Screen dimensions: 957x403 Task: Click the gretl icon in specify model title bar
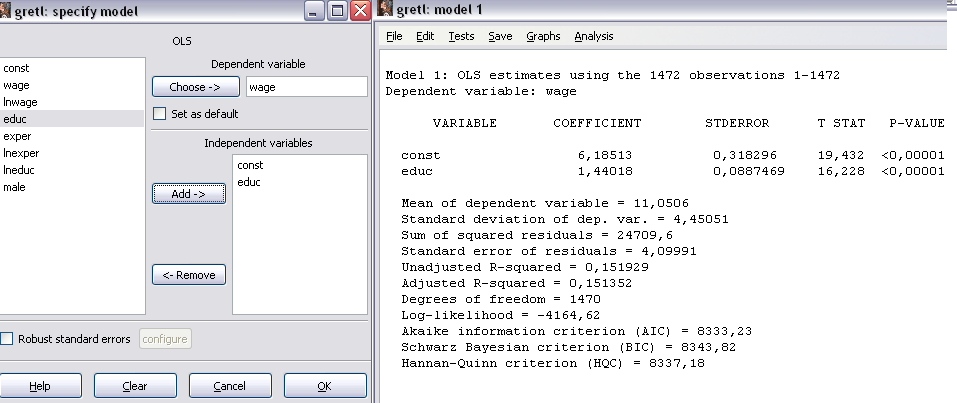pyautogui.click(x=5, y=11)
